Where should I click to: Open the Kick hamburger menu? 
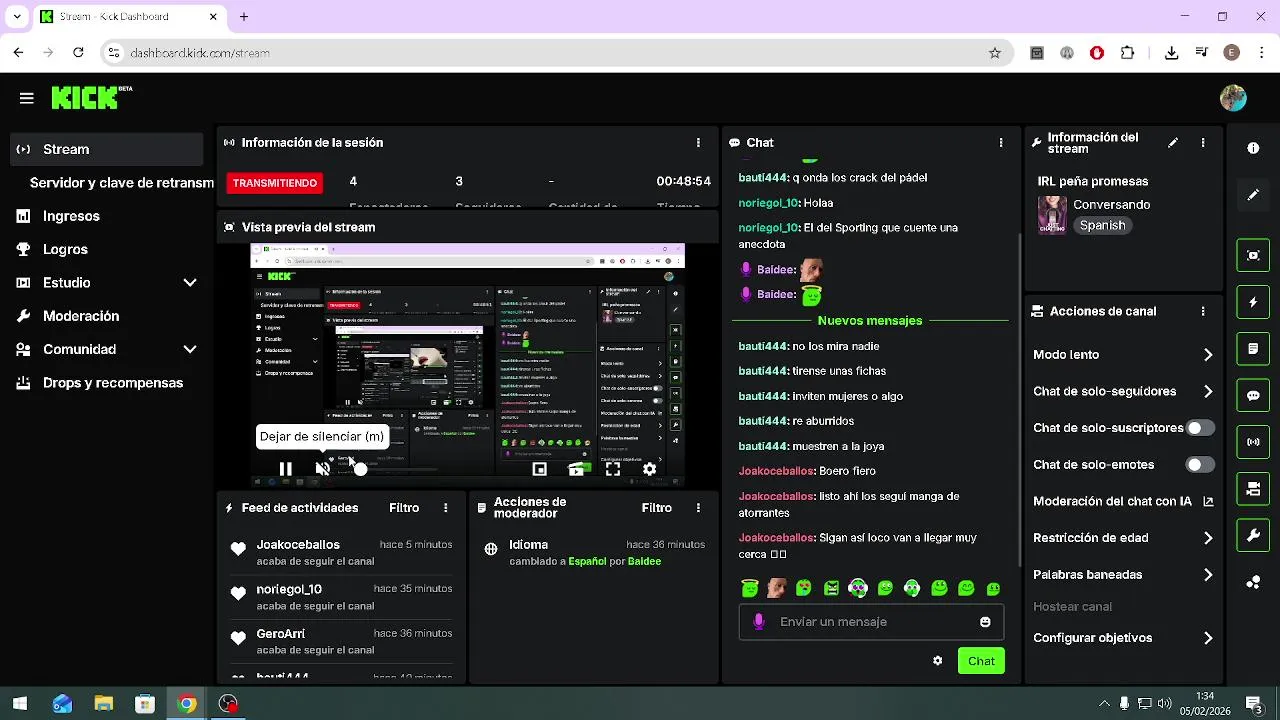27,98
